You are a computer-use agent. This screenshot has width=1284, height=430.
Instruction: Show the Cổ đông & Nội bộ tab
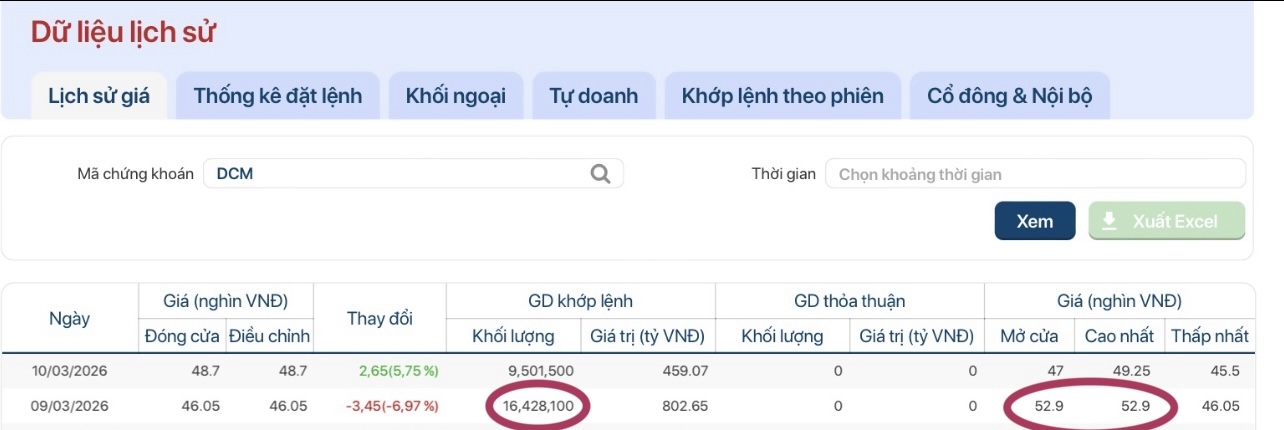click(x=1009, y=96)
